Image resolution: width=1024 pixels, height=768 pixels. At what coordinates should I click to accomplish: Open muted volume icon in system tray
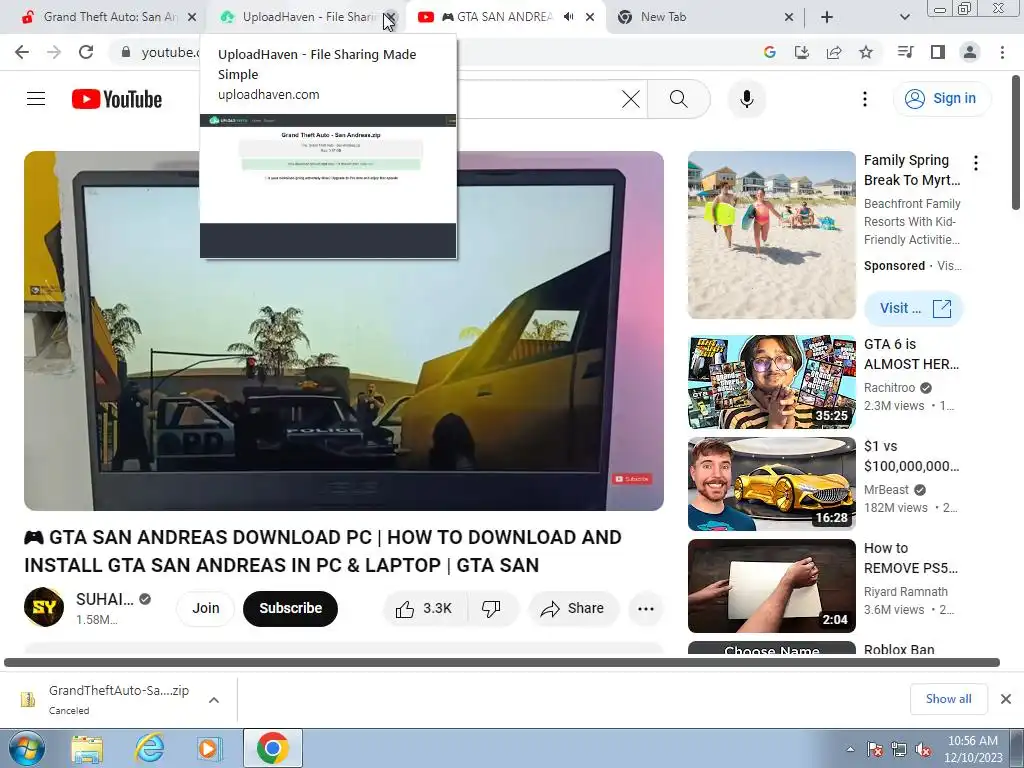point(923,750)
